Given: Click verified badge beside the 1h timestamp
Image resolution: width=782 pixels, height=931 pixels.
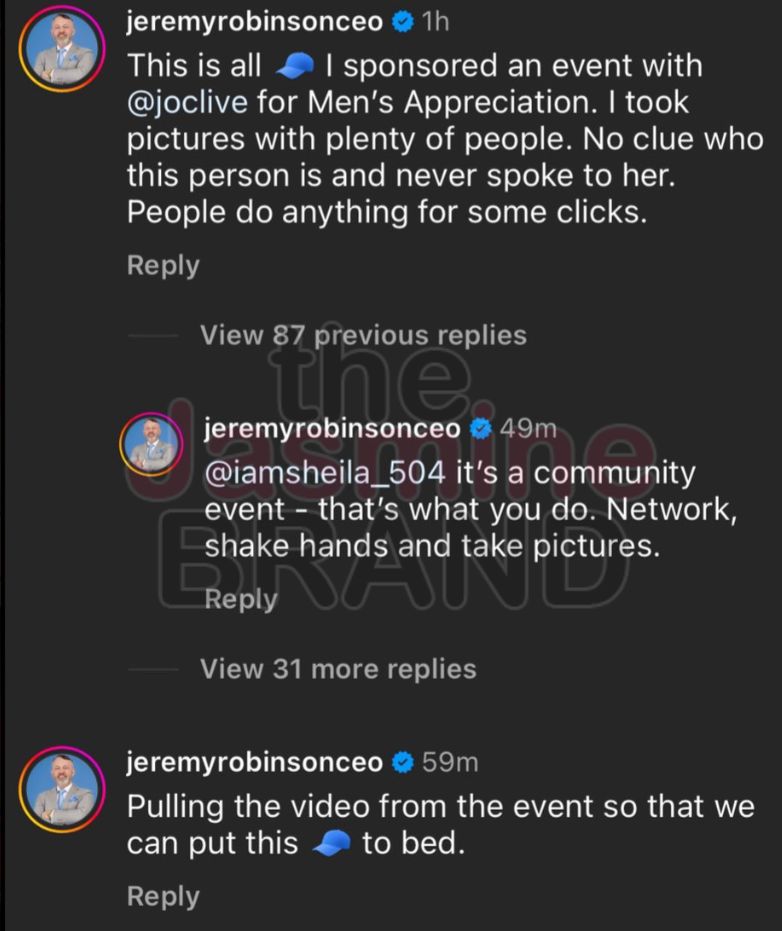Looking at the screenshot, I should (x=402, y=23).
